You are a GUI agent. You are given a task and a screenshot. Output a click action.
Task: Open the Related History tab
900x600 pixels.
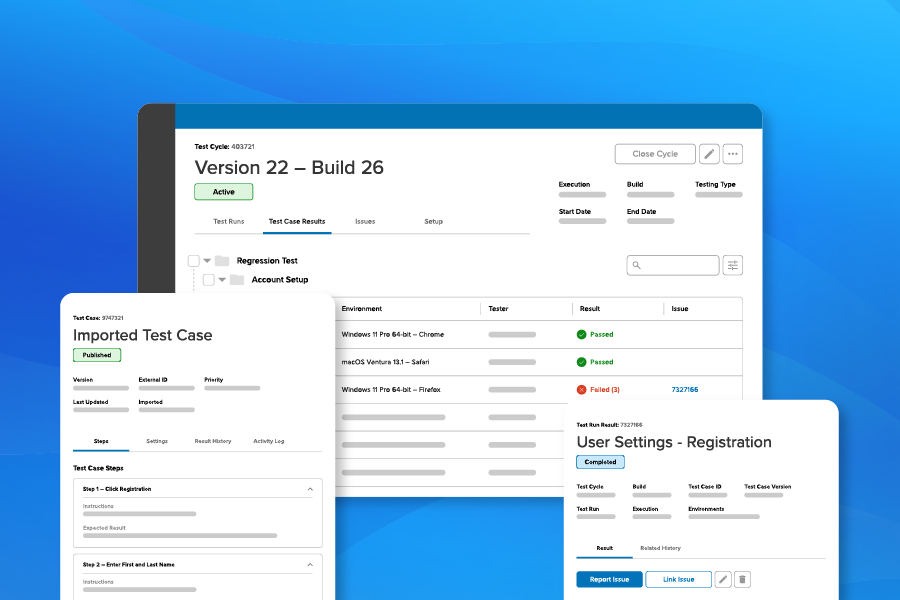[661, 548]
